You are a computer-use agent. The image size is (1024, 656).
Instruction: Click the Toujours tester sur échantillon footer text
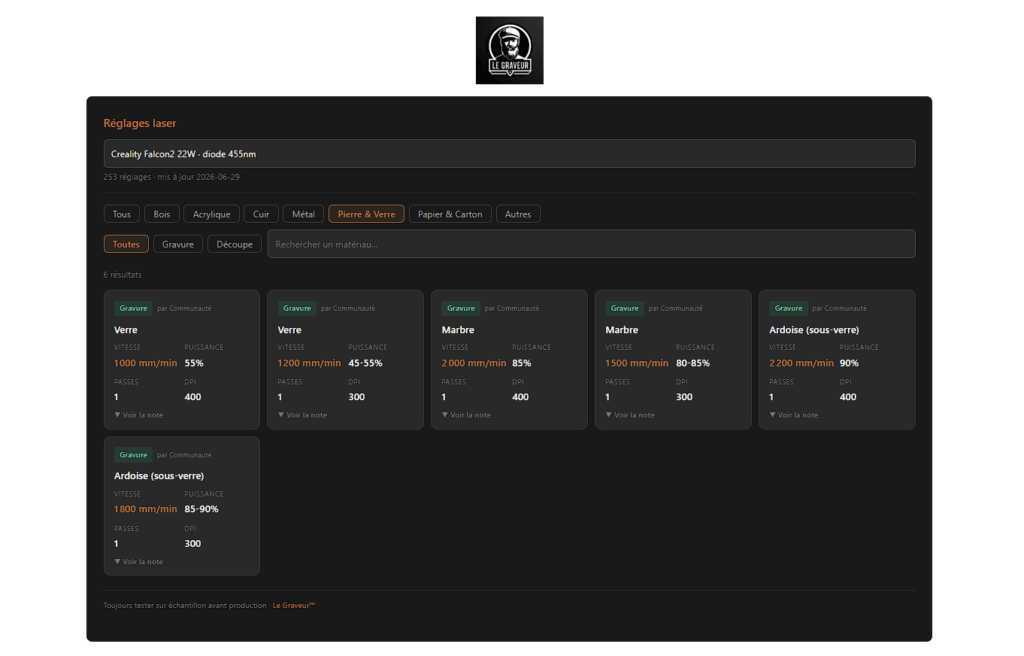[x=185, y=605]
